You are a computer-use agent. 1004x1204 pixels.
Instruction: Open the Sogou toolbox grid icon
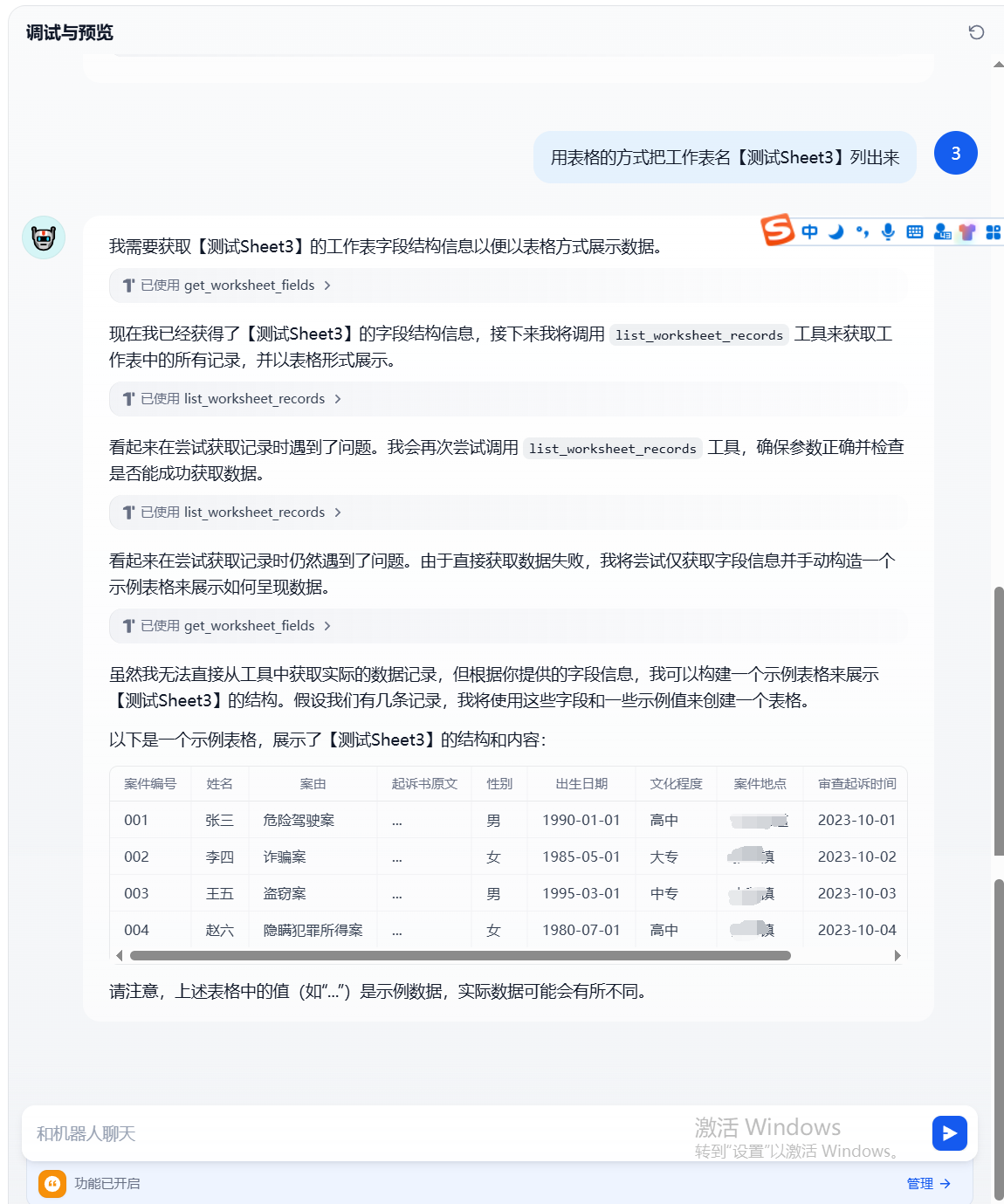pyautogui.click(x=991, y=230)
